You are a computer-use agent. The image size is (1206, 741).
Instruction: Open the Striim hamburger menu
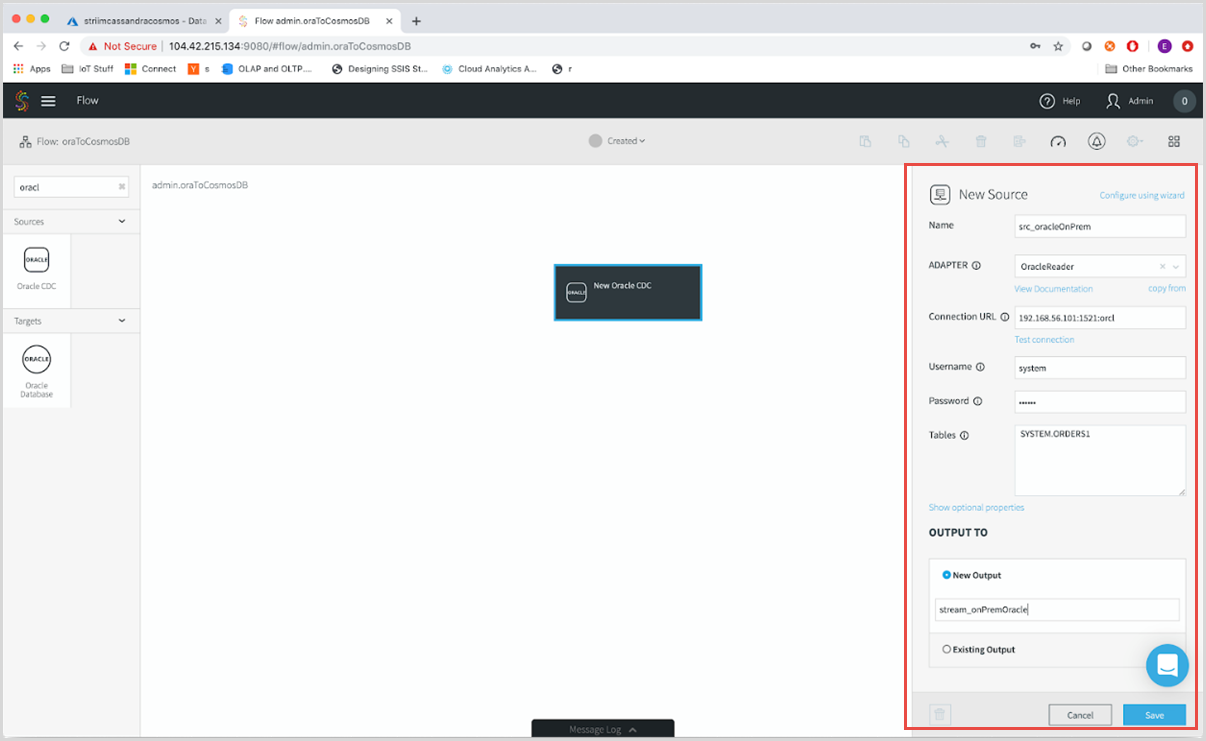coord(48,100)
